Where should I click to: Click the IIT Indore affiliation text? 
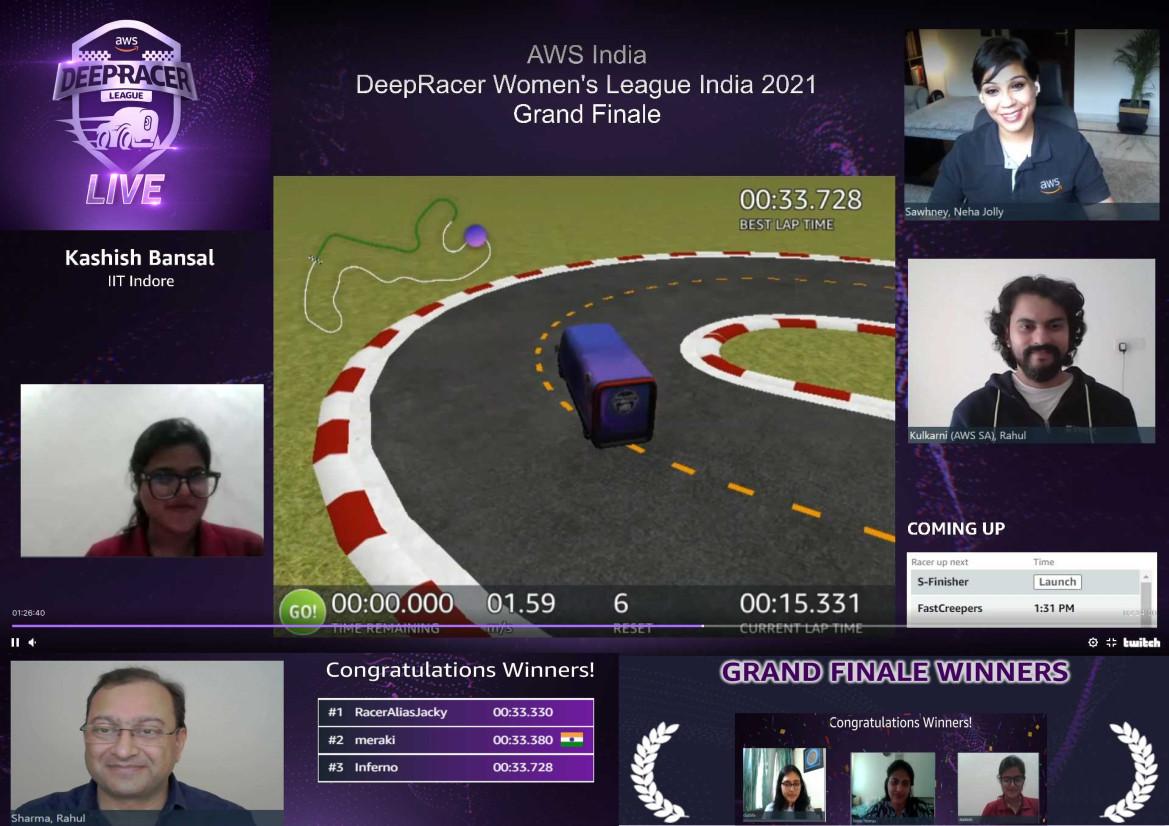tap(141, 281)
